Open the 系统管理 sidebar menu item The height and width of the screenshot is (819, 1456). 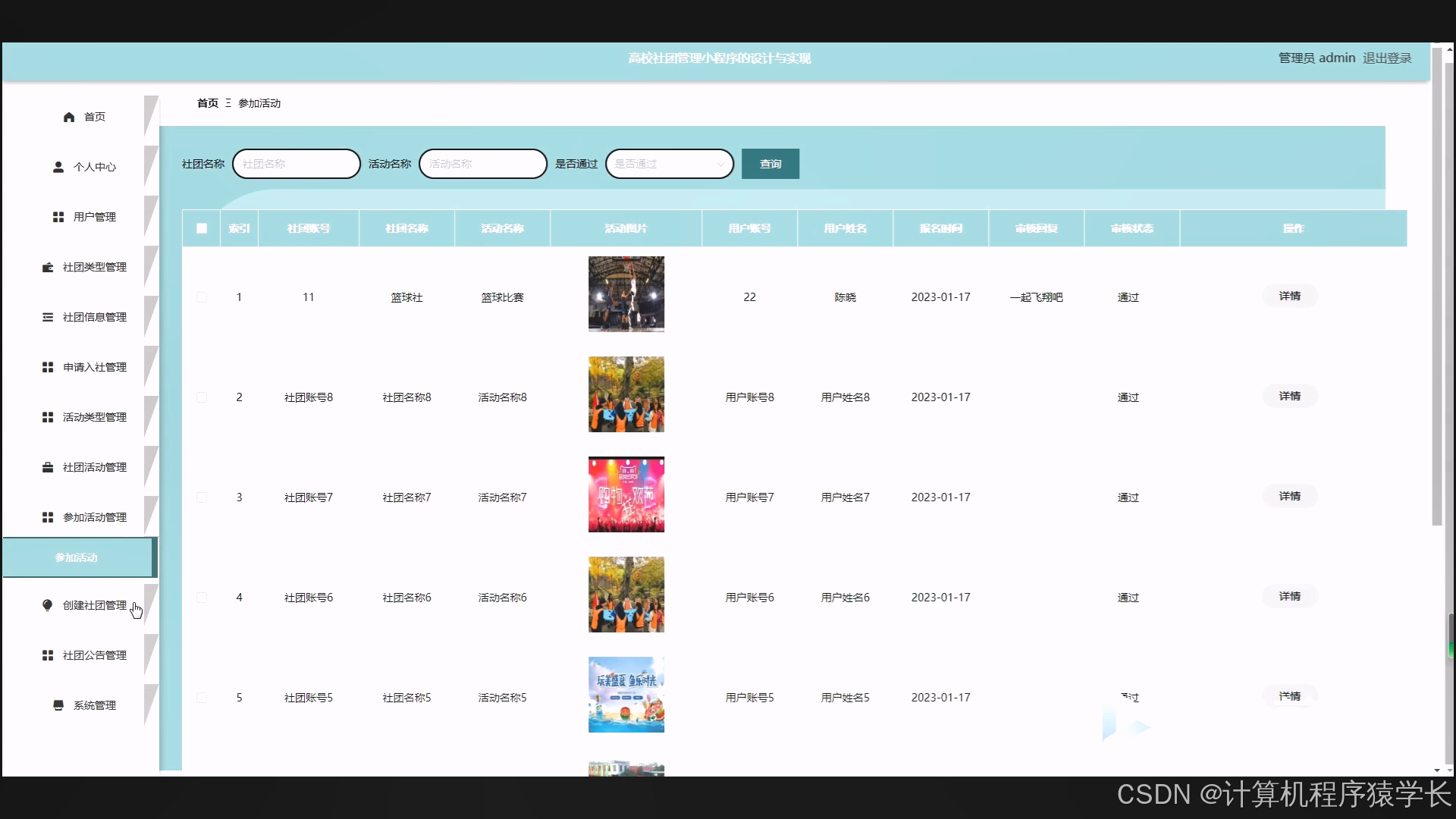point(80,705)
